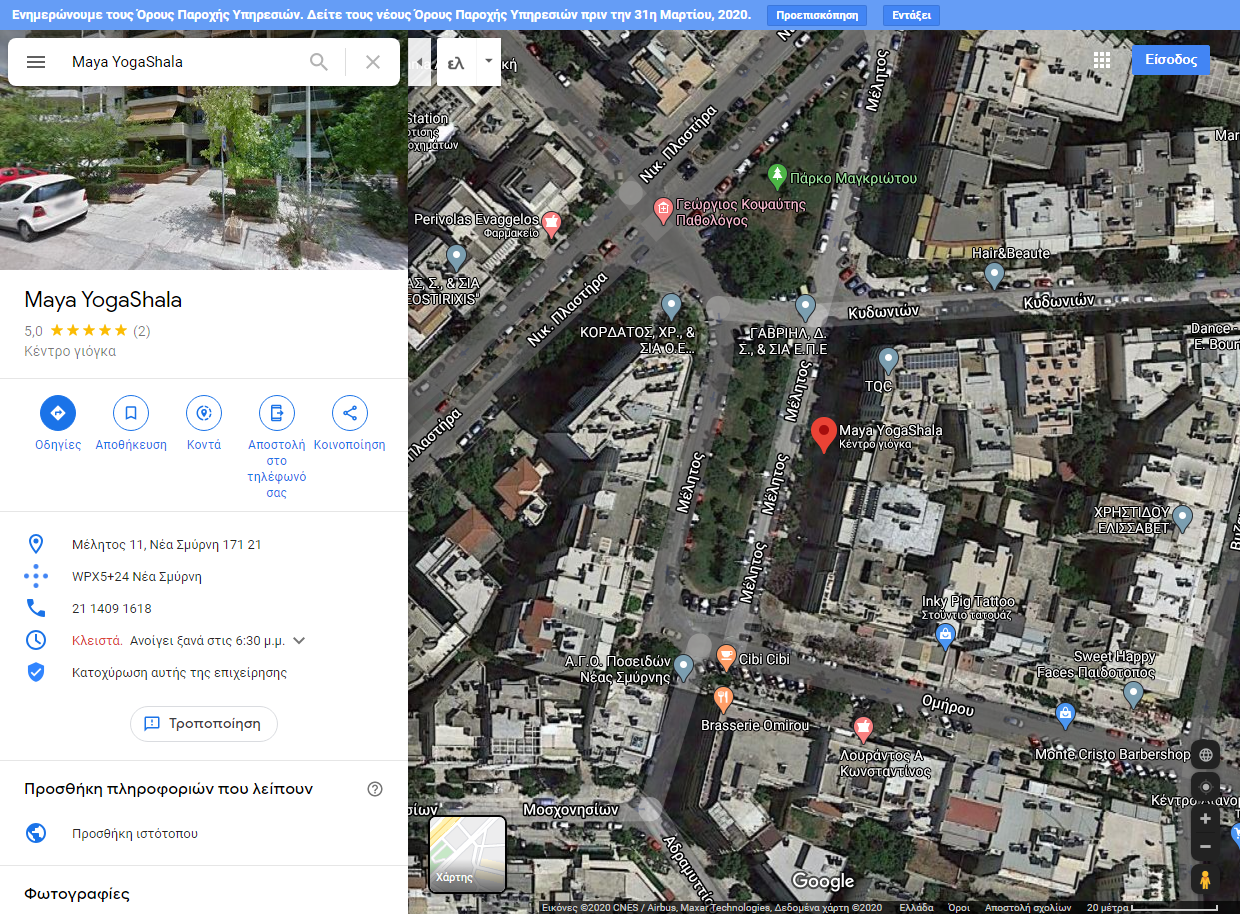The height and width of the screenshot is (914, 1240).
Task: Click the Κέντρο γιόγκα category link
Action: pyautogui.click(x=70, y=352)
